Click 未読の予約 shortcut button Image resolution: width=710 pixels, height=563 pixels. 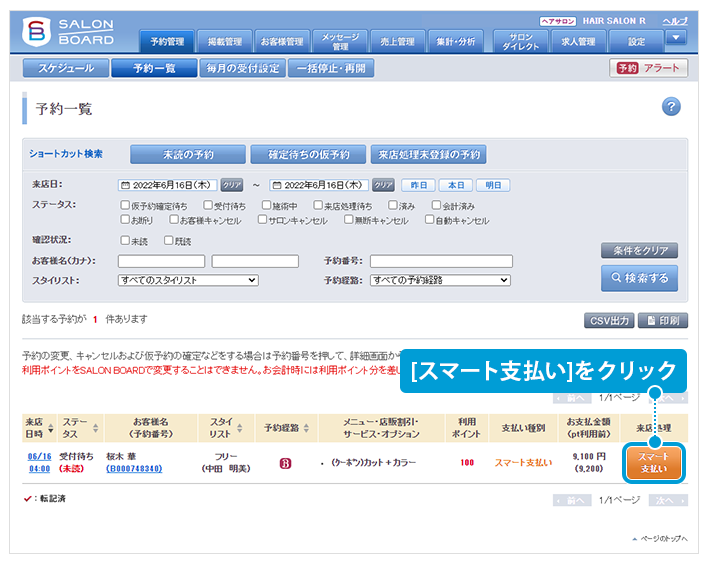pos(188,154)
